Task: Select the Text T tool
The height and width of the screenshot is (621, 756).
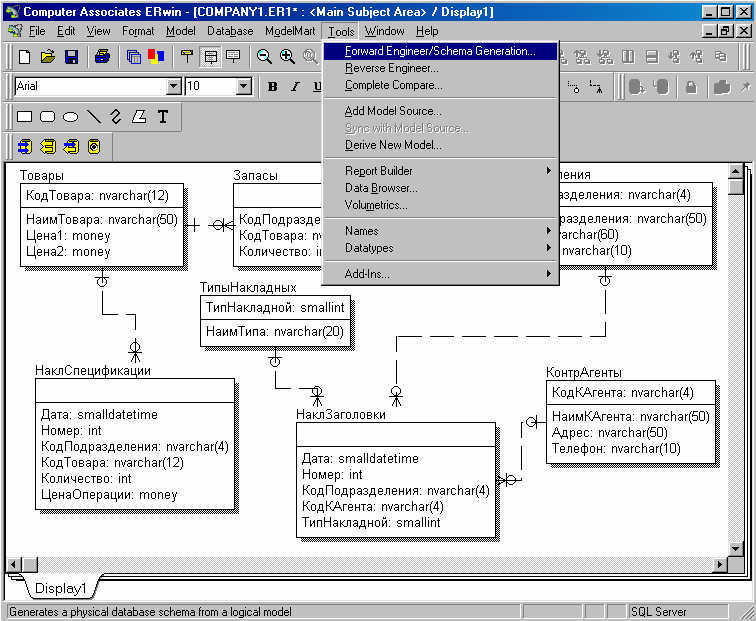Action: [x=163, y=117]
